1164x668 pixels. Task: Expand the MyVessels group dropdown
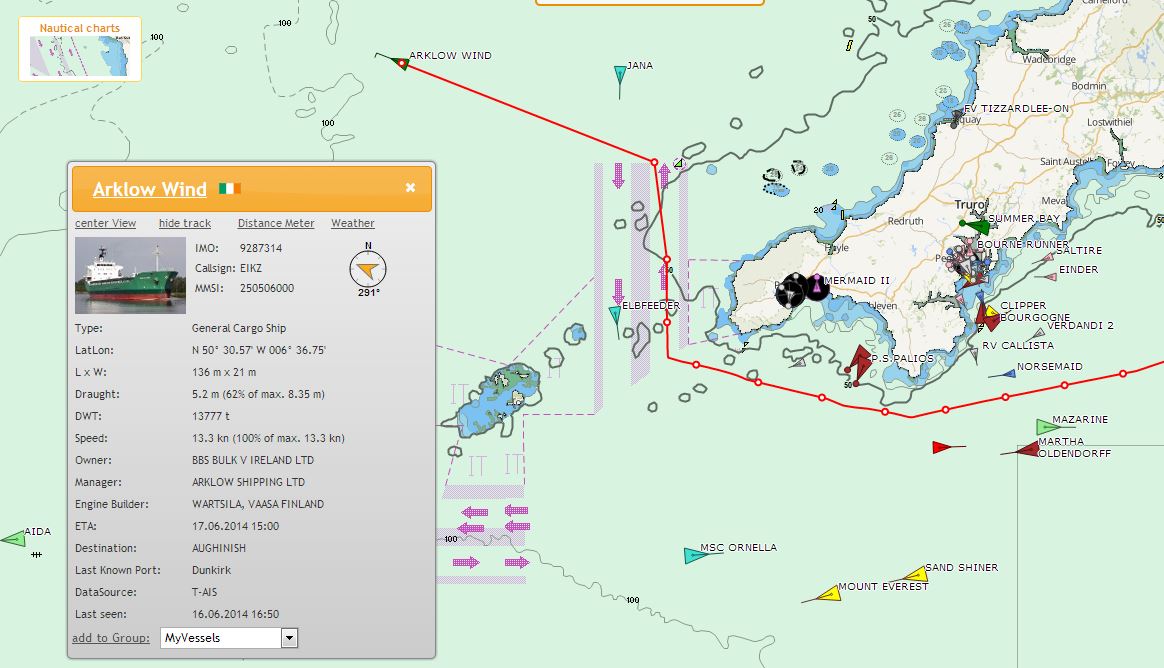point(290,638)
